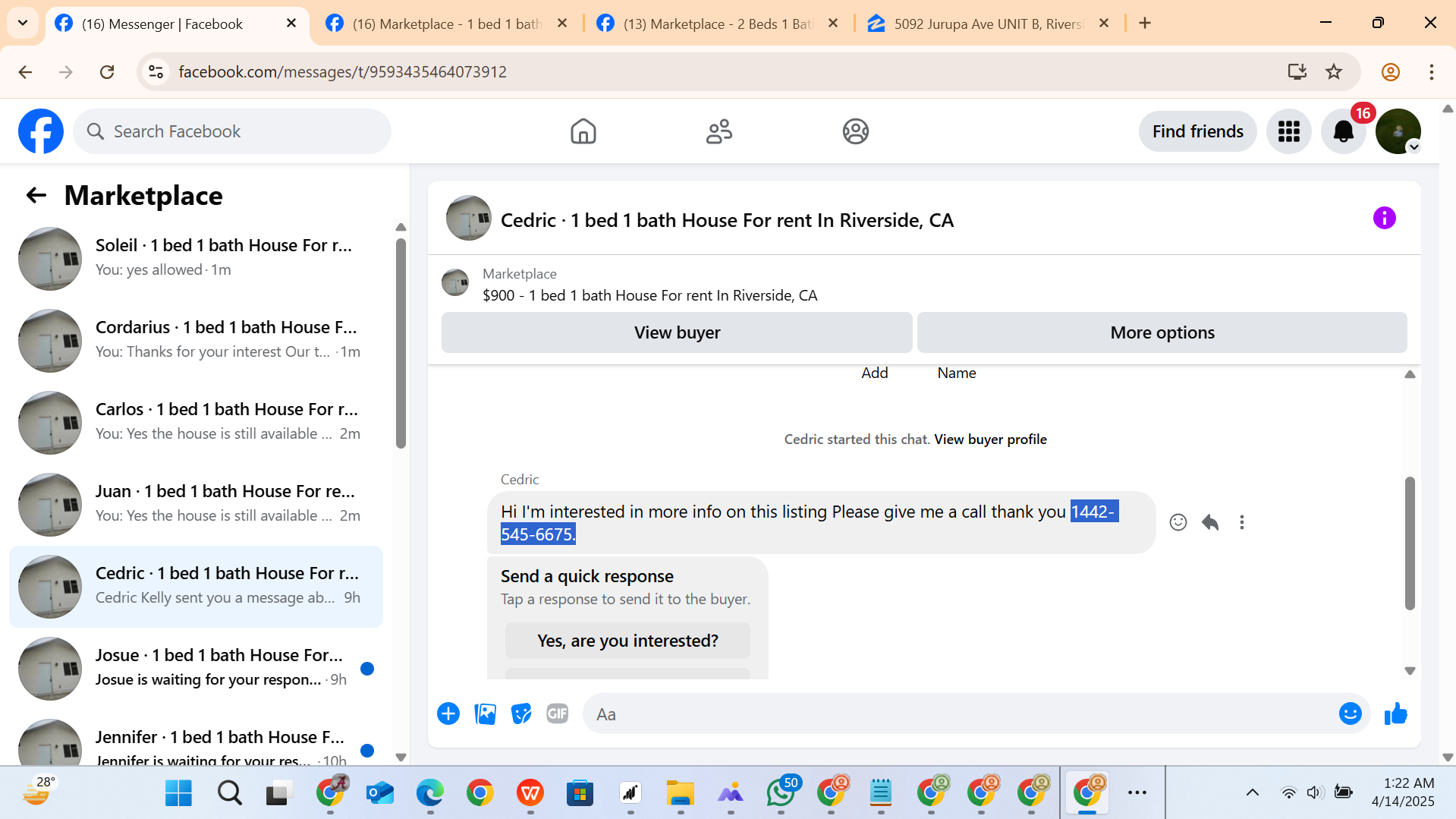
Task: Click the chat messages scrollbar thumb
Action: click(x=1410, y=543)
